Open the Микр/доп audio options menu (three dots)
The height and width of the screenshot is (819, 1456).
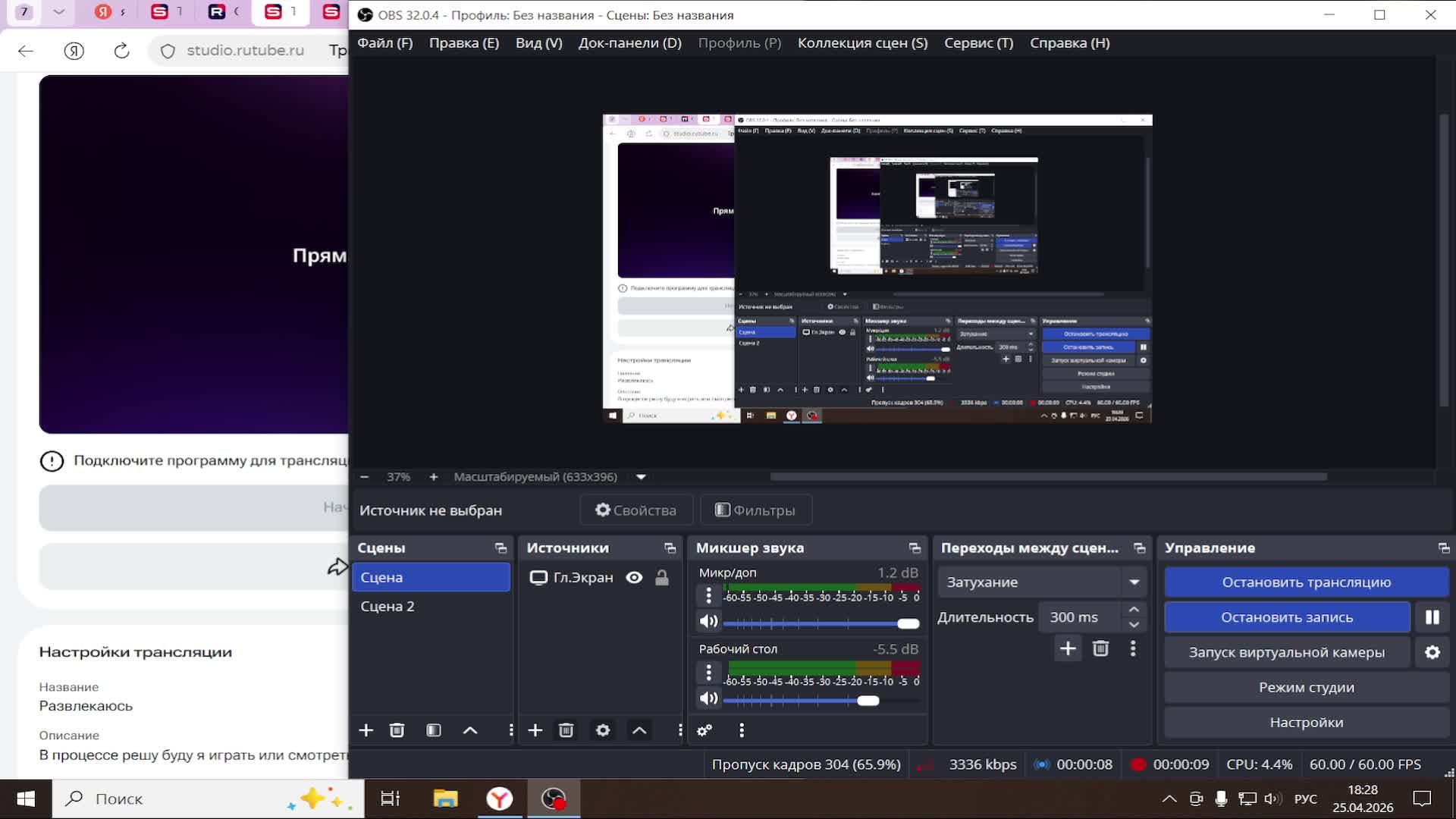[x=708, y=596]
